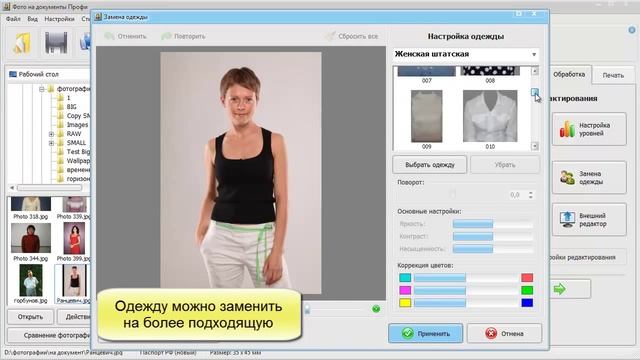Click the Убрать button
Screen dimensions: 640x360
[x=505, y=165]
